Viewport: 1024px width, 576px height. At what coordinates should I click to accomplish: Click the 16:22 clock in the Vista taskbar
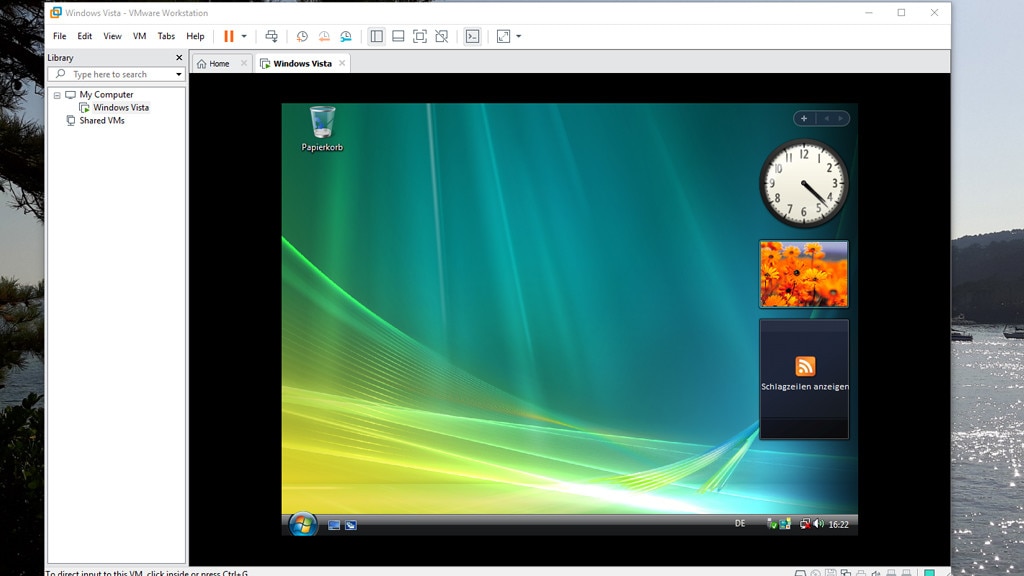click(x=839, y=524)
